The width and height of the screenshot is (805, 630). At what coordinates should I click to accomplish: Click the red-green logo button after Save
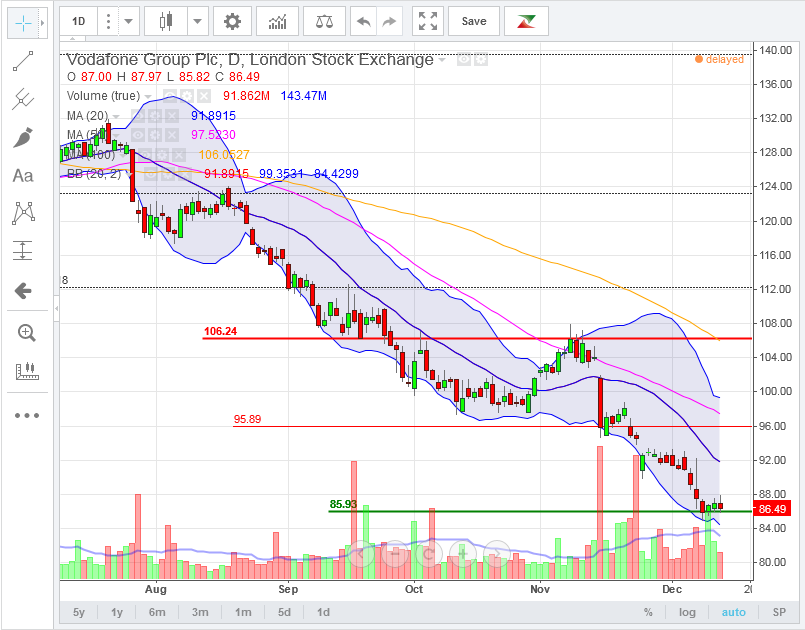click(526, 22)
